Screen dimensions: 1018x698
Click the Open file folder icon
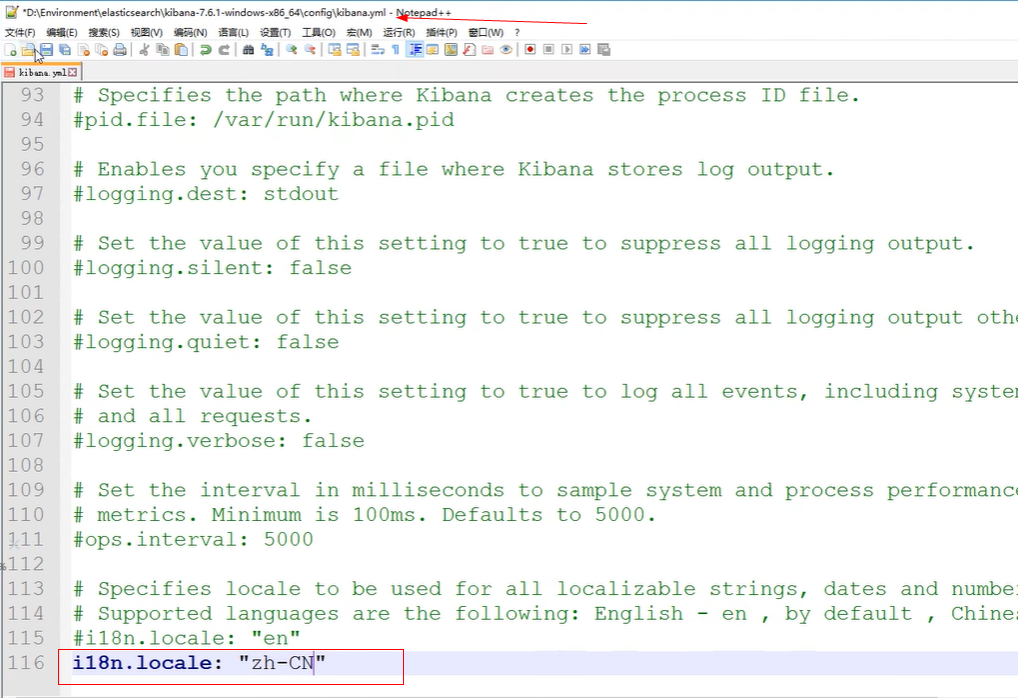(28, 50)
